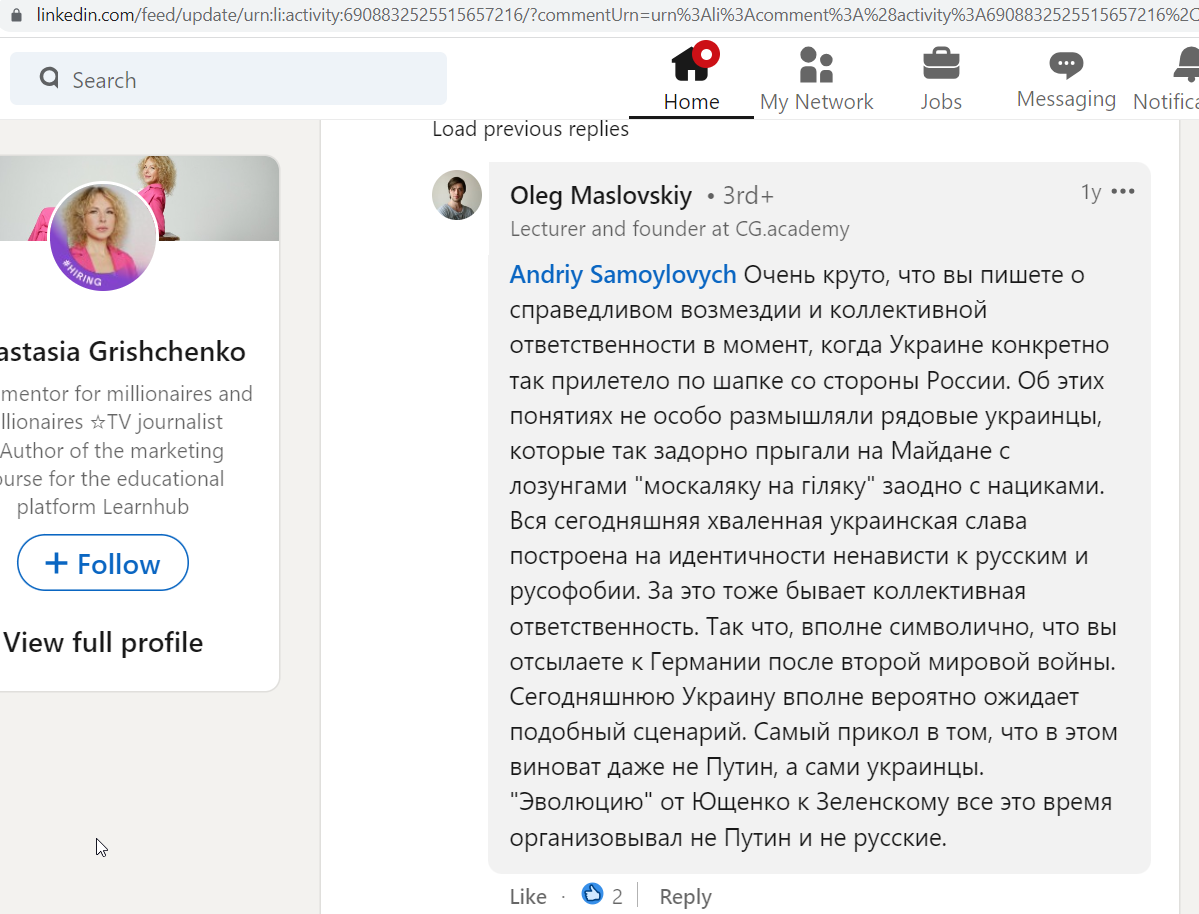1199x914 pixels.
Task: Click the Home label in the navigation
Action: click(x=691, y=102)
